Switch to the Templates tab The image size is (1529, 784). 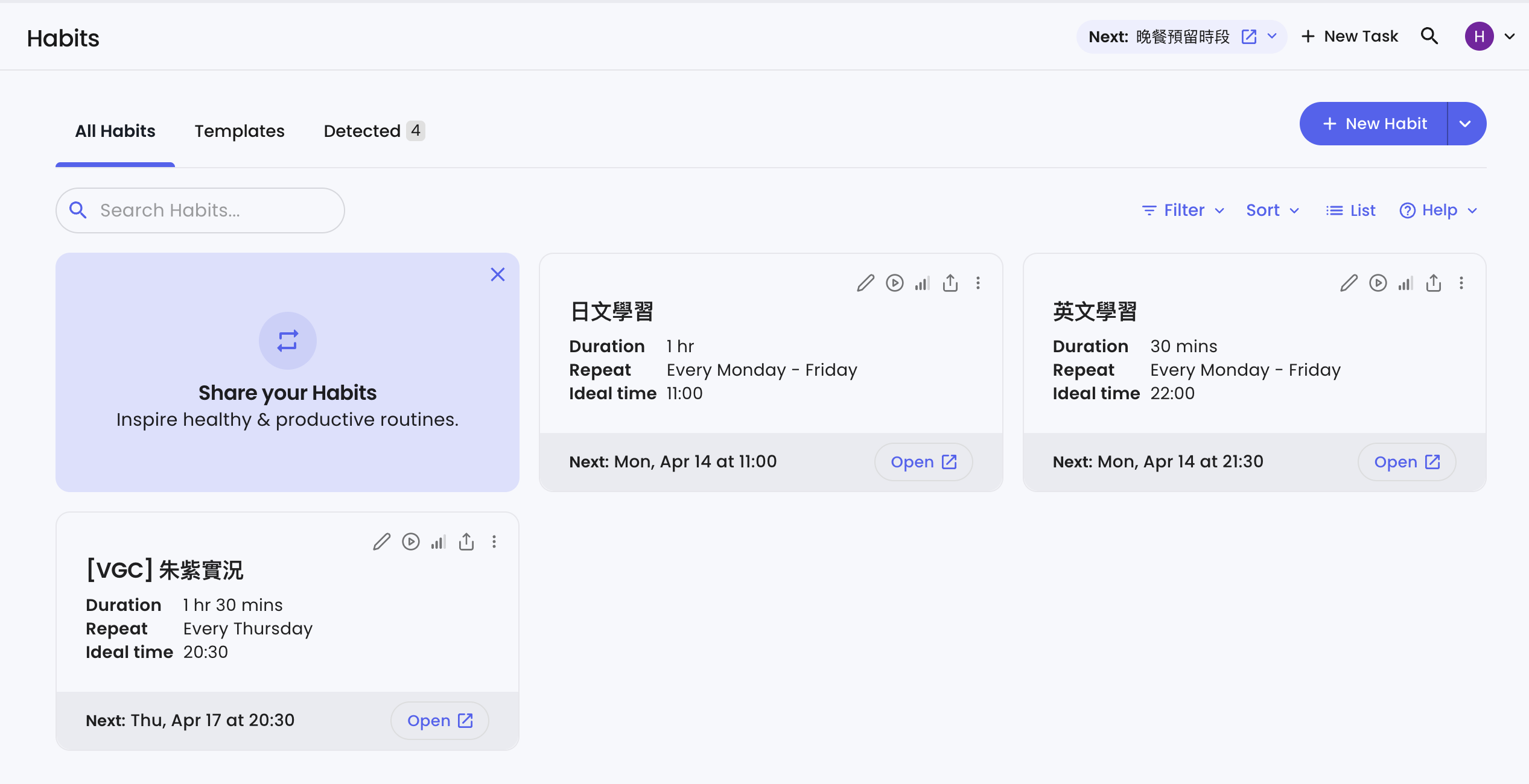click(240, 131)
